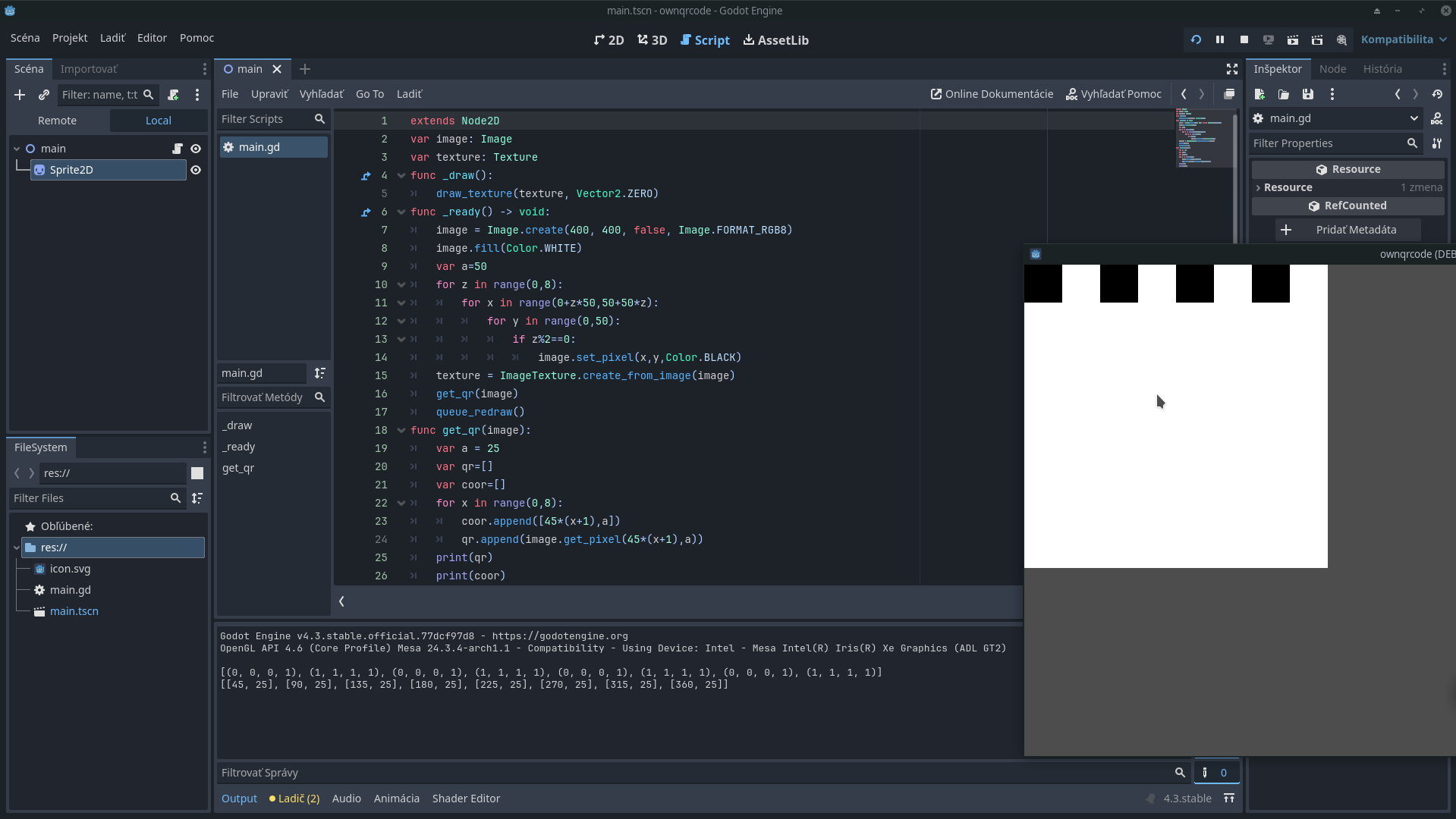Click Pridať Metadáta button

[1347, 230]
